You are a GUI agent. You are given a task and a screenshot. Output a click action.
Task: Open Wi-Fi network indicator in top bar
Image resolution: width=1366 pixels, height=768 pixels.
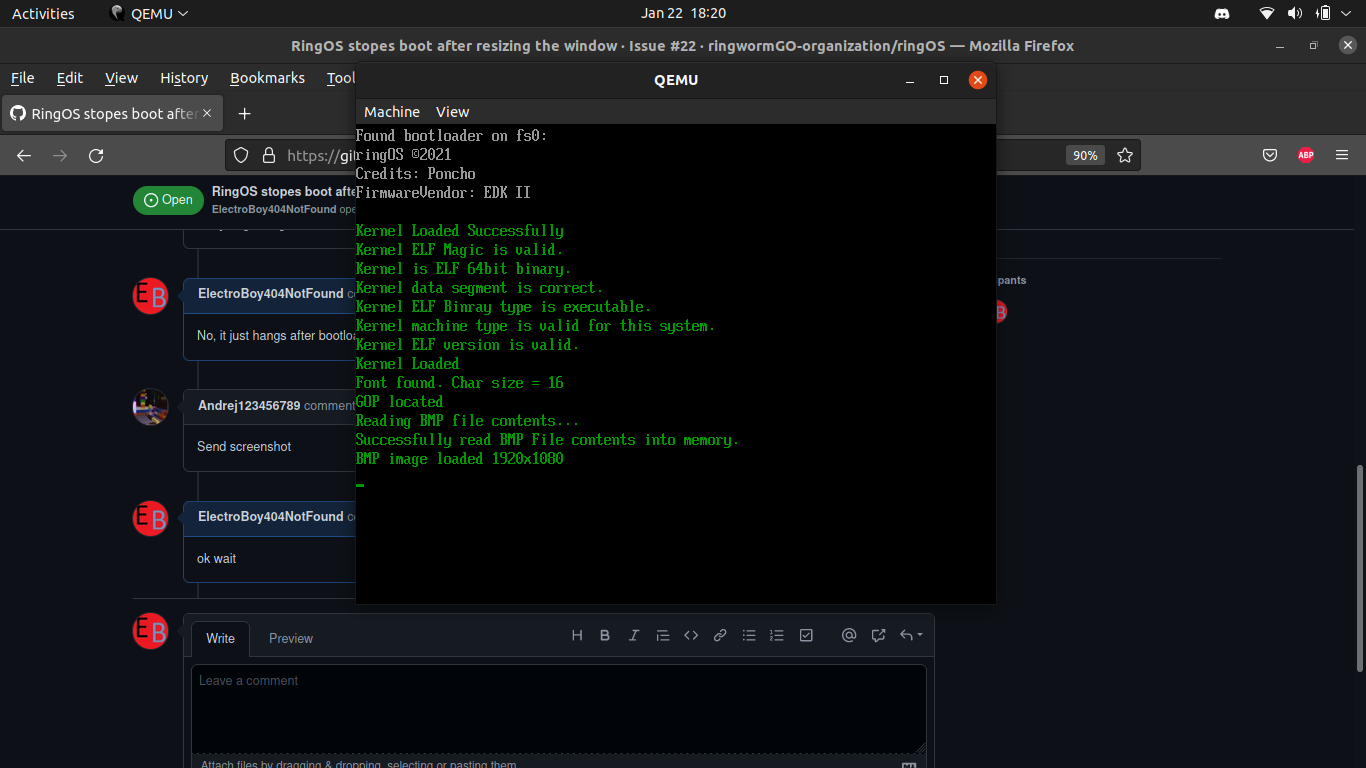click(1267, 13)
